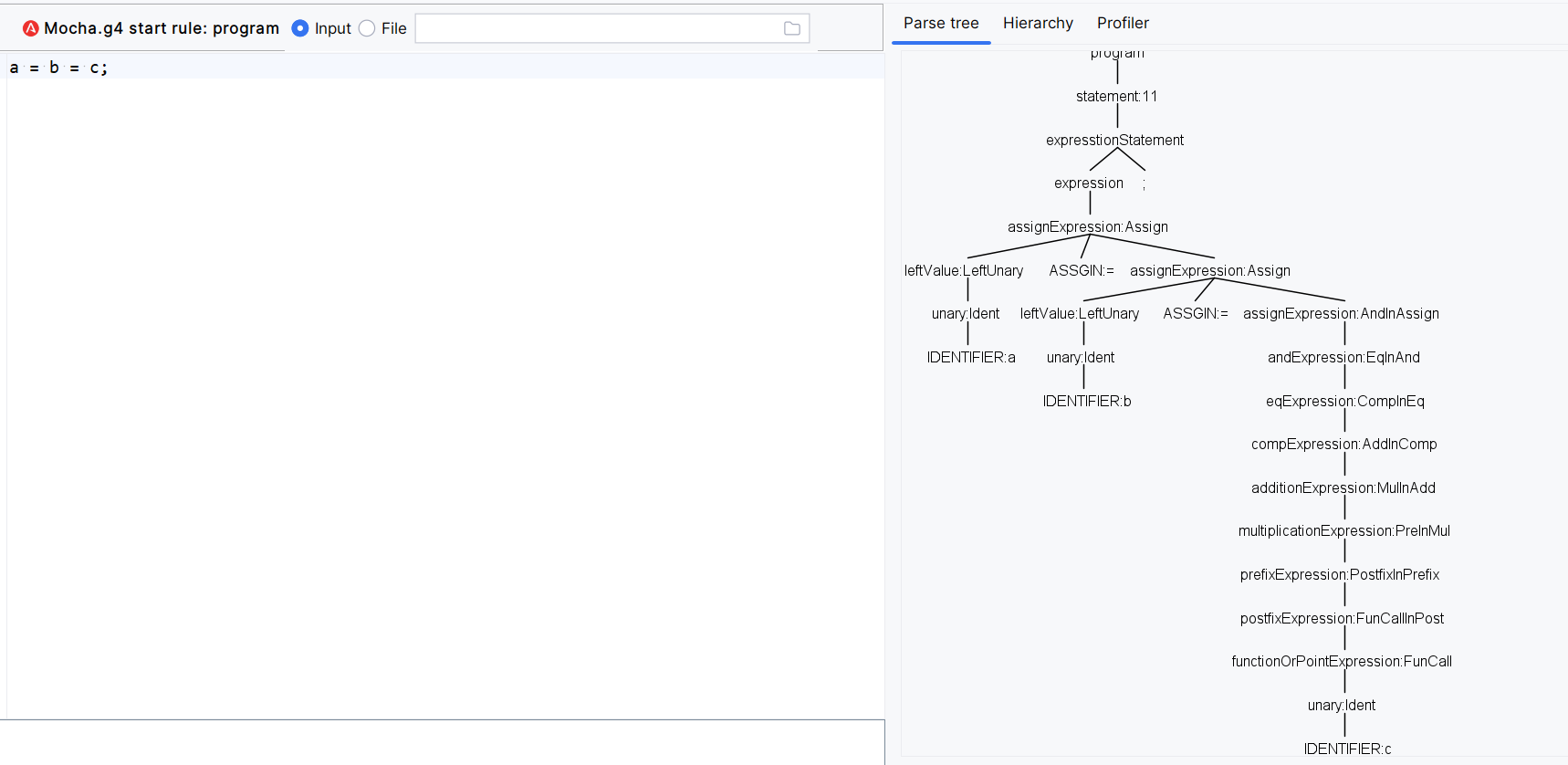Image resolution: width=1568 pixels, height=765 pixels.
Task: Select the expresstionStatement node
Action: click(1114, 140)
